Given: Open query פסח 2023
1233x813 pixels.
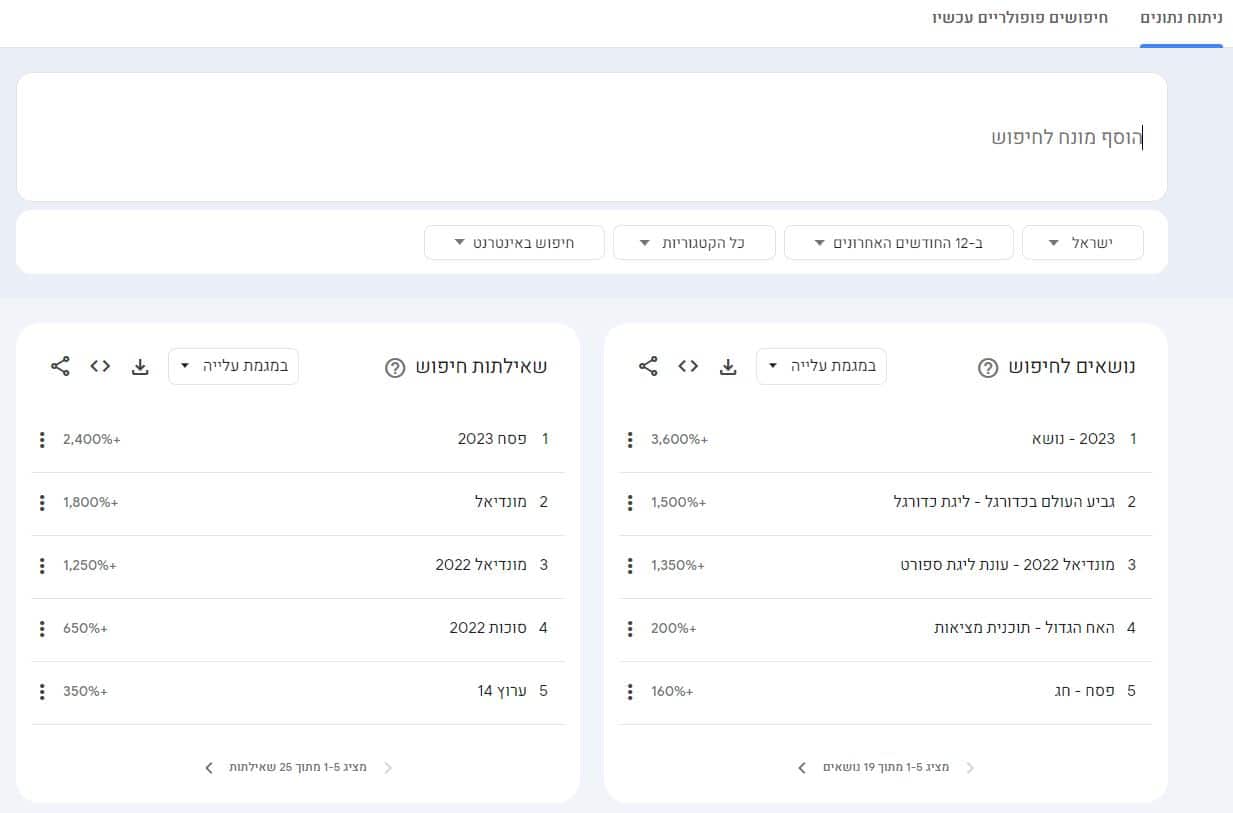Looking at the screenshot, I should (492, 439).
